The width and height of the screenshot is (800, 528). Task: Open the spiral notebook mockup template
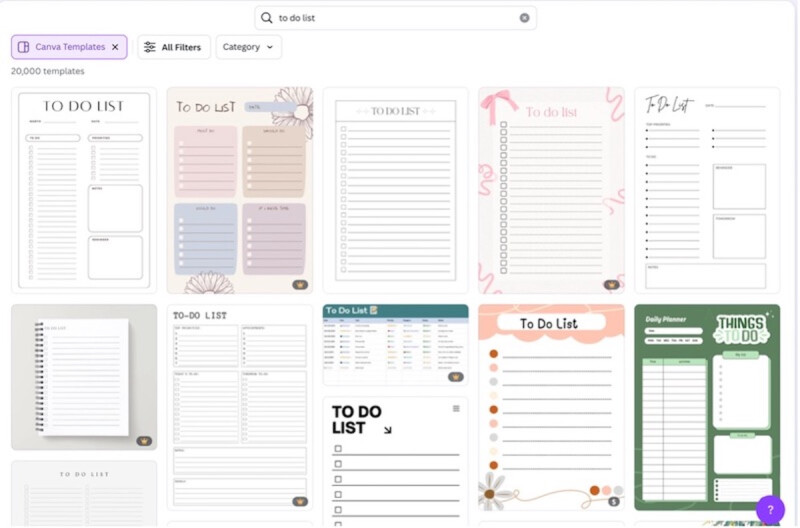tap(84, 377)
